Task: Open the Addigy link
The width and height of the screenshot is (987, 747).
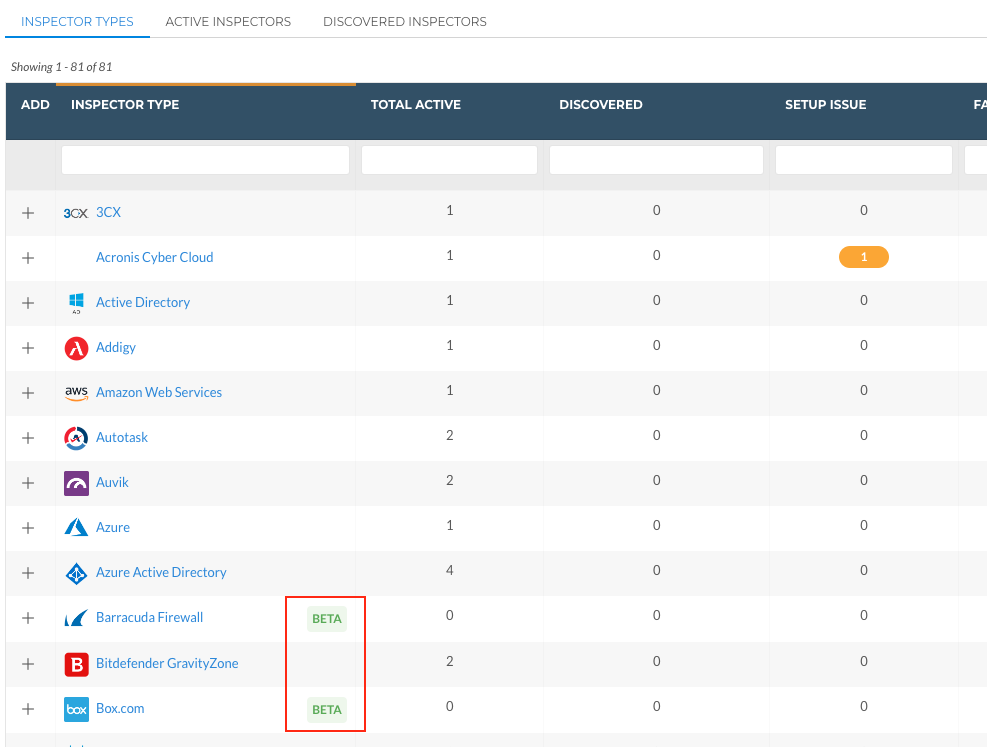Action: click(116, 347)
